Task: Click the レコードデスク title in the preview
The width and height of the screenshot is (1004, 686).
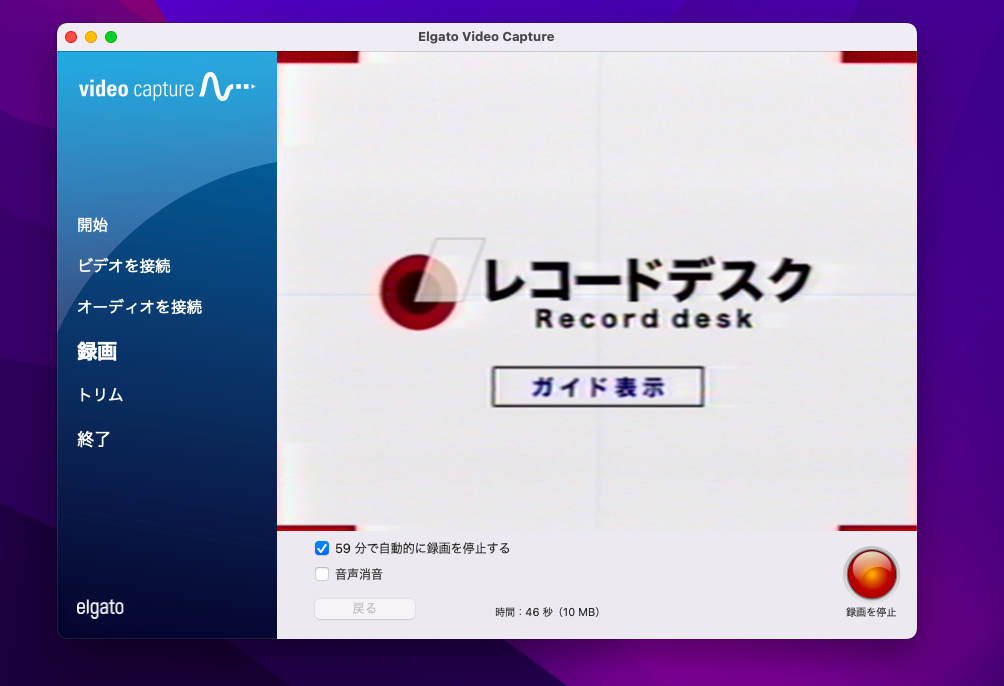Action: pyautogui.click(x=645, y=280)
